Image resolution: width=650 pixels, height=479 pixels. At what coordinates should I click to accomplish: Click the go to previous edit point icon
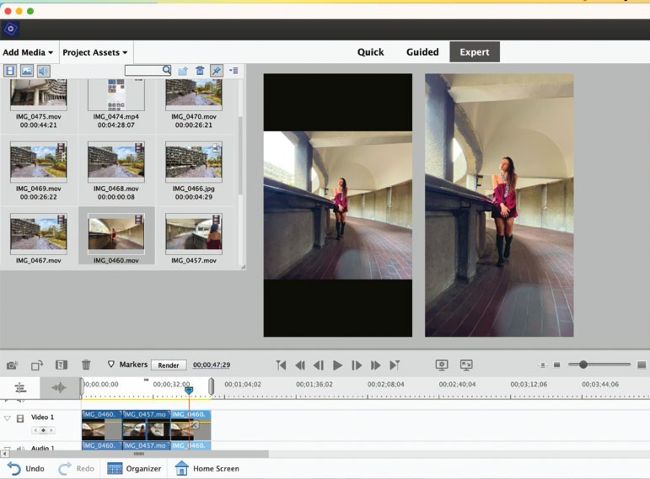(281, 366)
